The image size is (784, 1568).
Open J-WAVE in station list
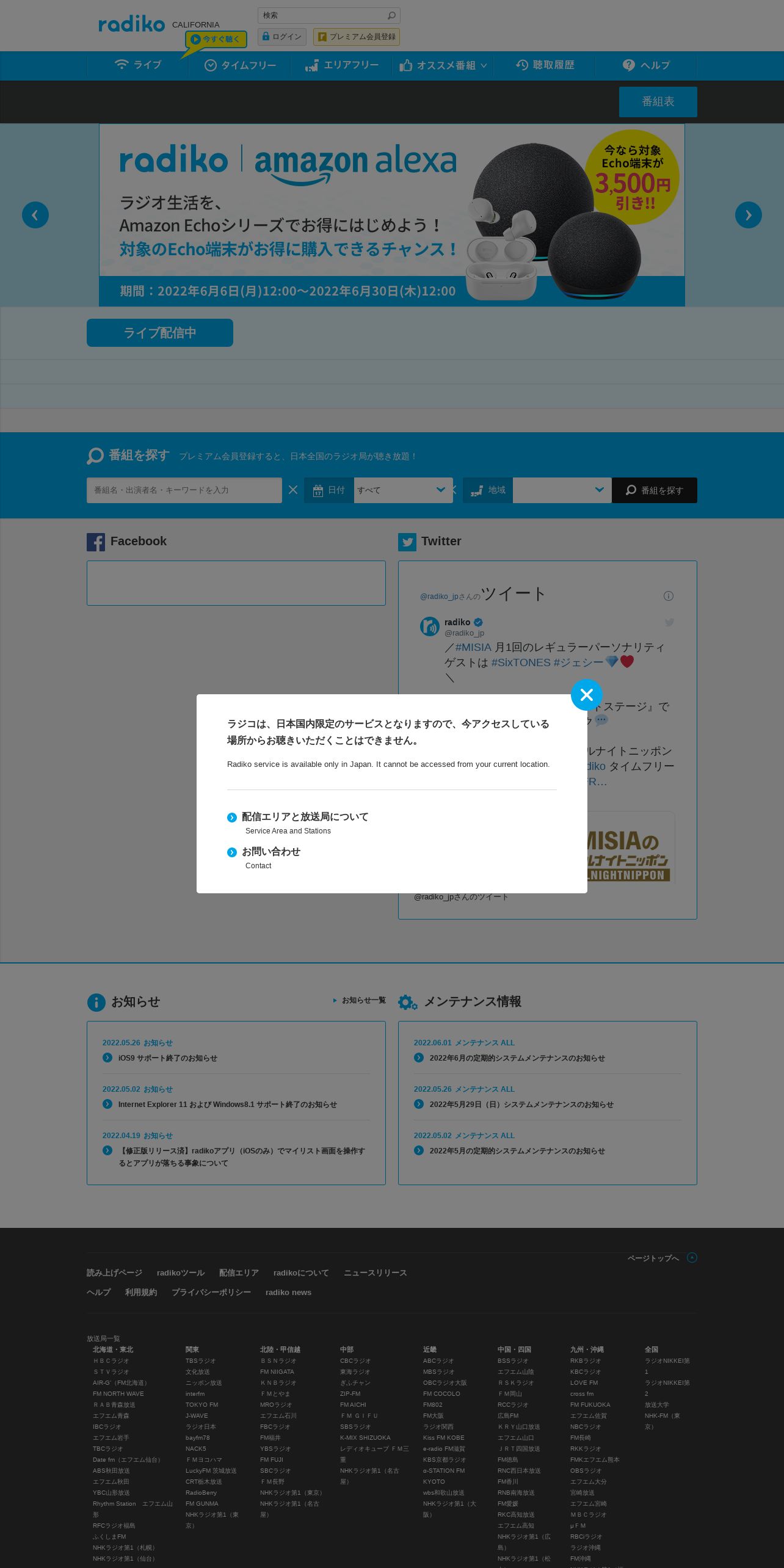[x=197, y=1415]
